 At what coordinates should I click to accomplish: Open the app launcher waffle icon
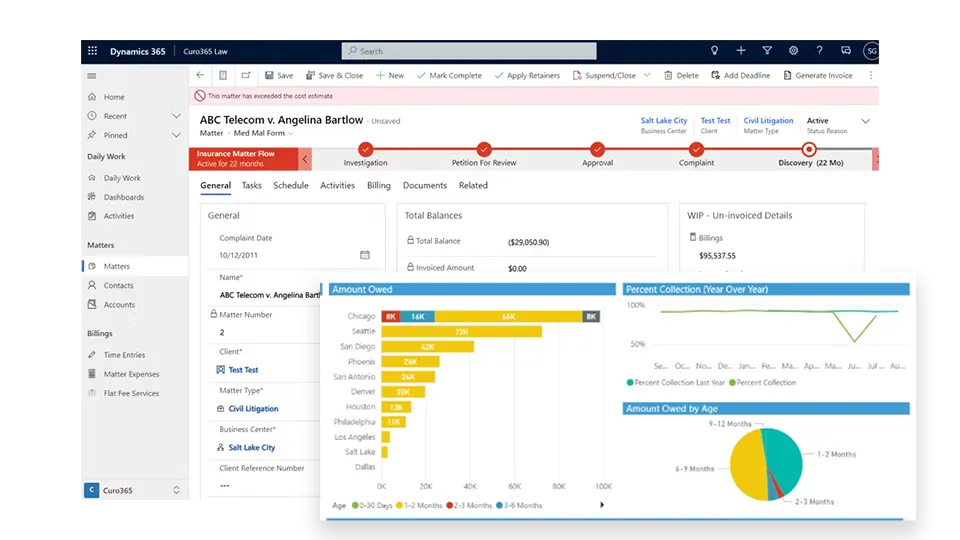point(93,51)
